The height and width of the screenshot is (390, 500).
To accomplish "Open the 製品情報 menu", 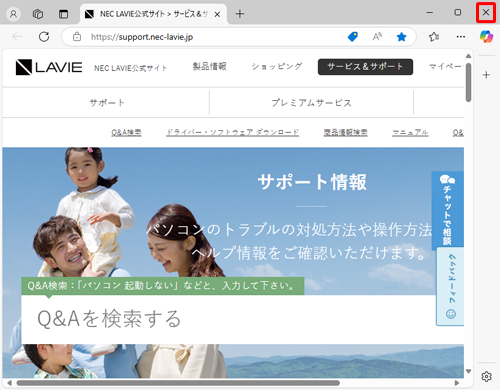I will pyautogui.click(x=210, y=66).
